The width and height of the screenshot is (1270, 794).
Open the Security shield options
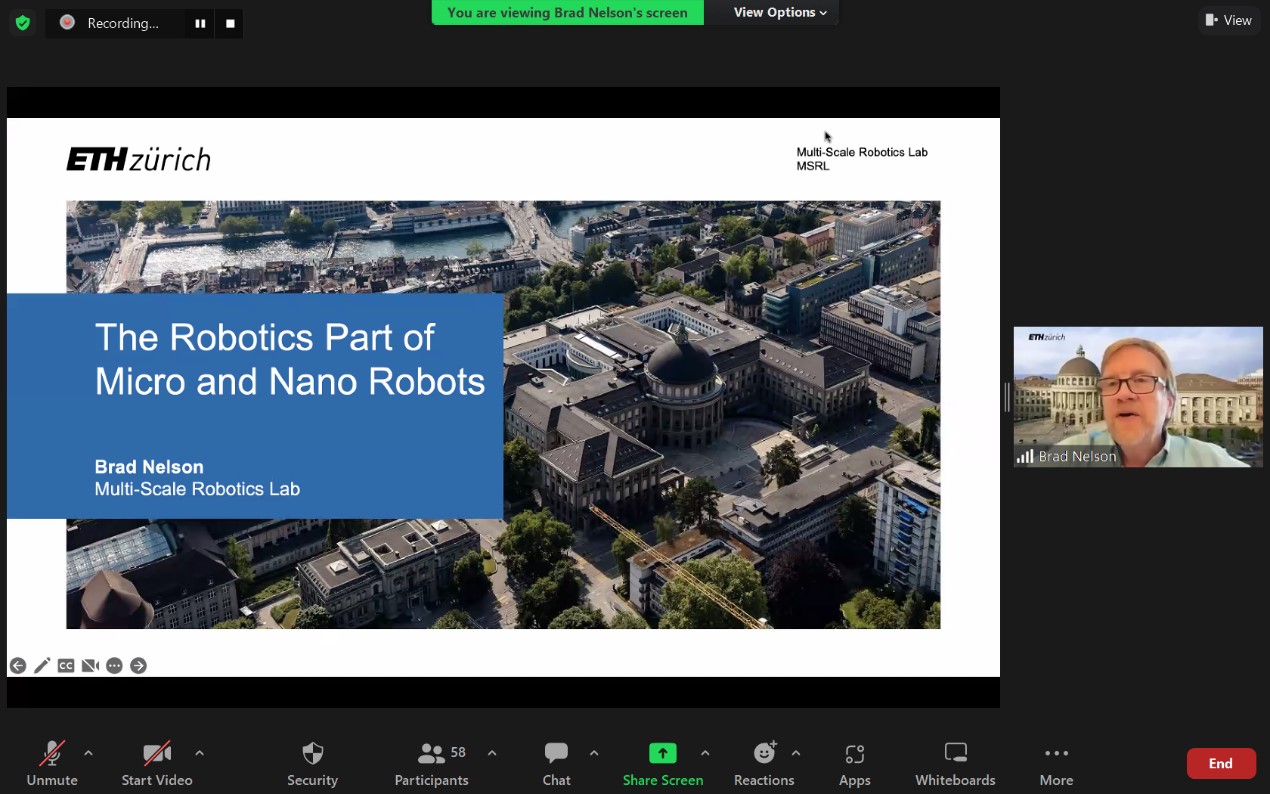[x=312, y=763]
